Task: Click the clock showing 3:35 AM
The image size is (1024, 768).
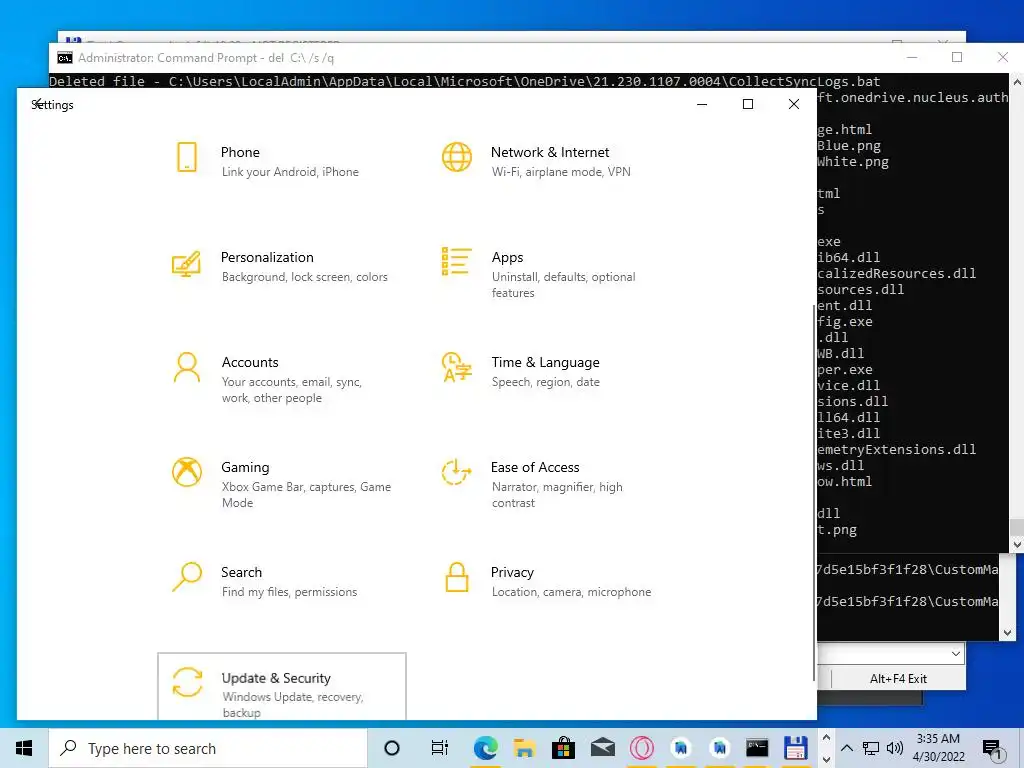Action: coord(938,739)
